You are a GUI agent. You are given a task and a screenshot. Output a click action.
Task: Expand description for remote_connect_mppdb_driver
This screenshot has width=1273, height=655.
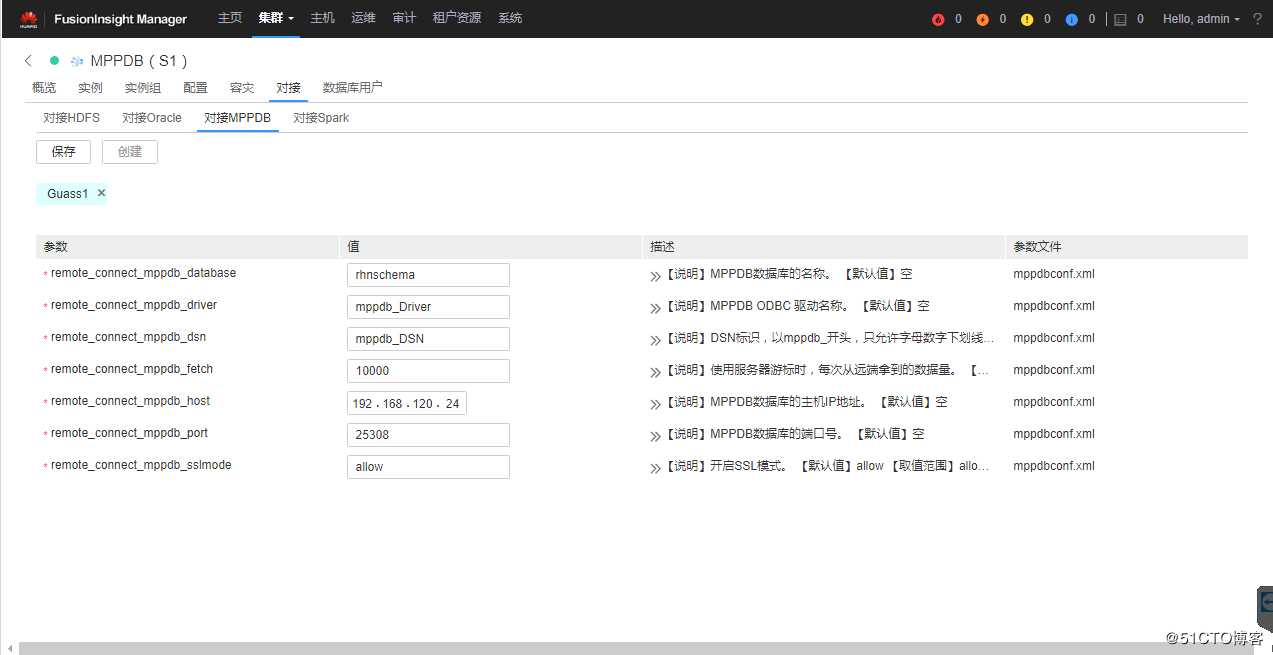point(656,307)
